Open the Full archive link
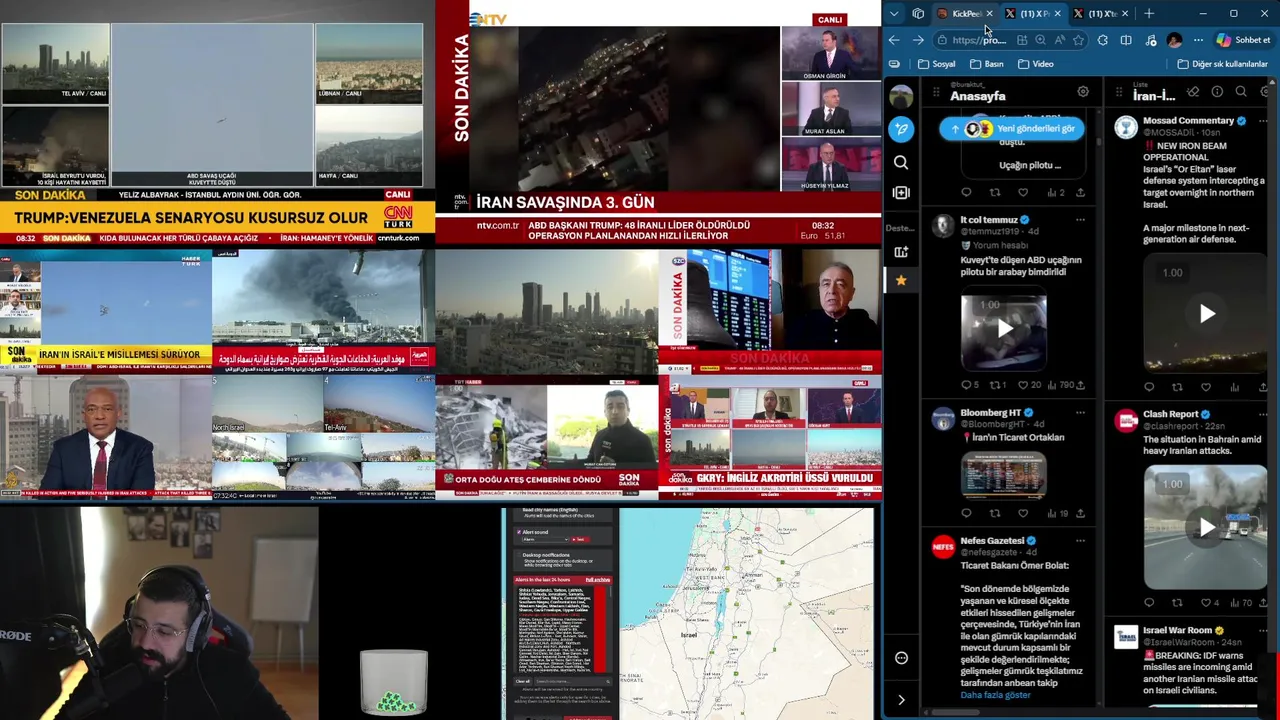 click(x=598, y=579)
